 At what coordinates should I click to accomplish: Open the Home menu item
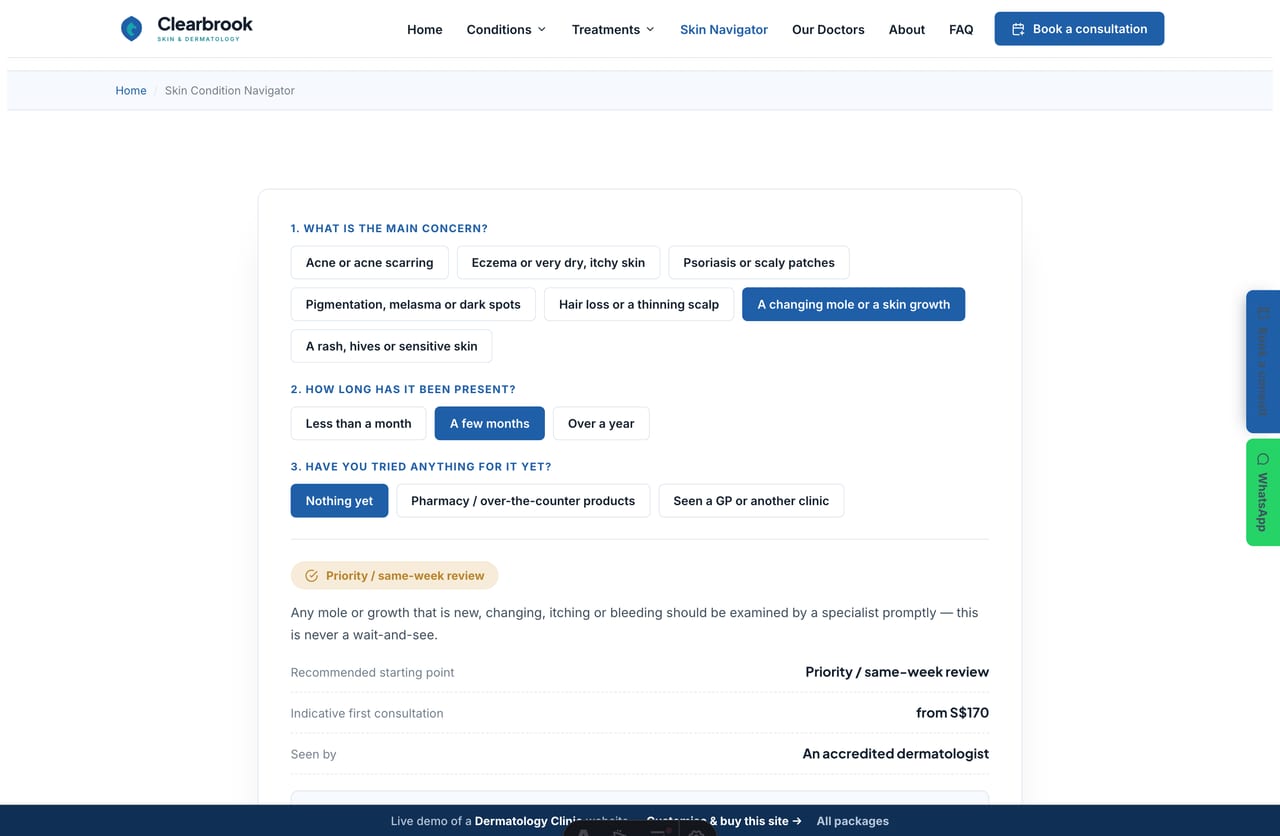(425, 30)
